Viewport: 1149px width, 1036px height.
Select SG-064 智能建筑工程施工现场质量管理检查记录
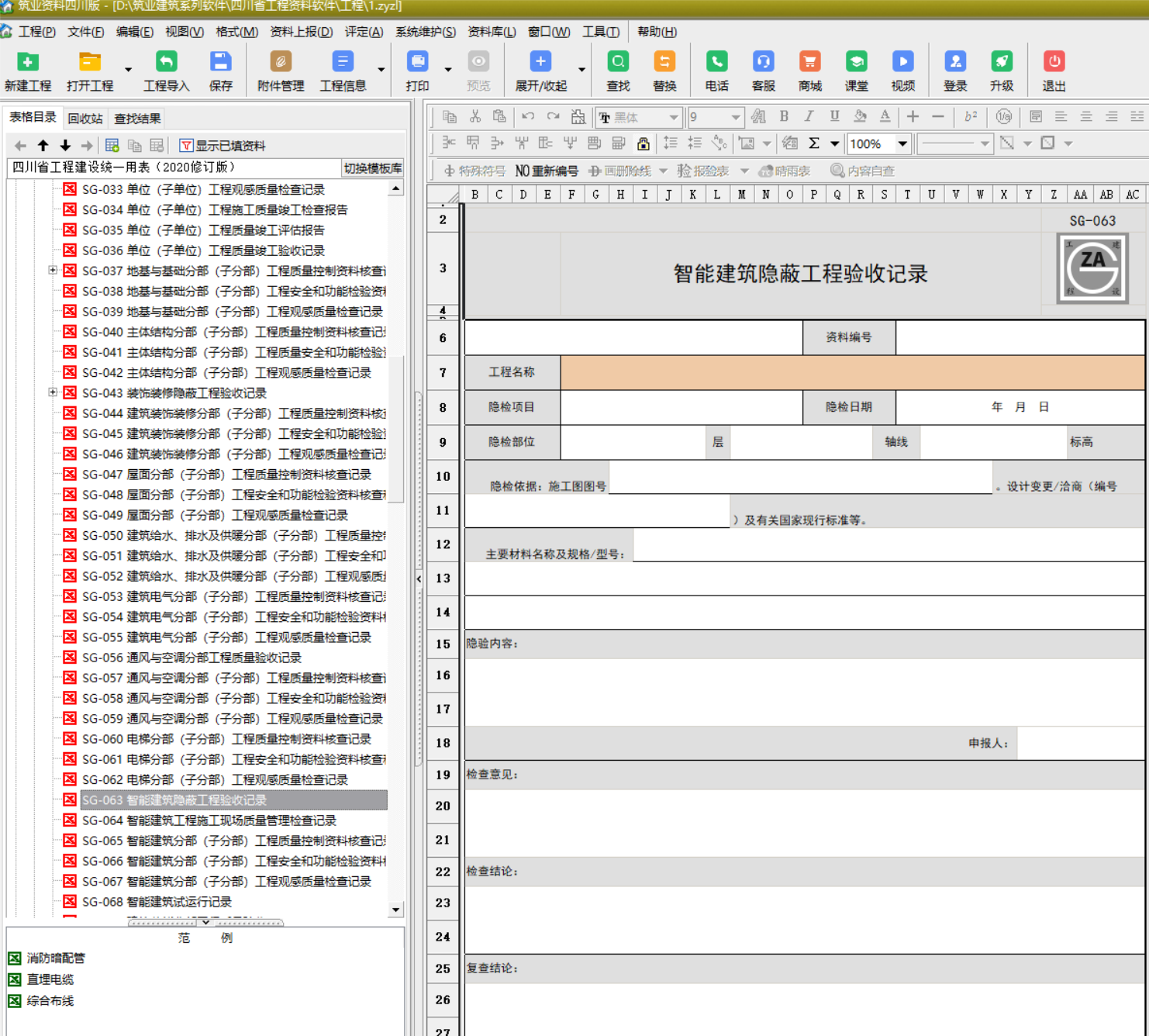[x=209, y=820]
